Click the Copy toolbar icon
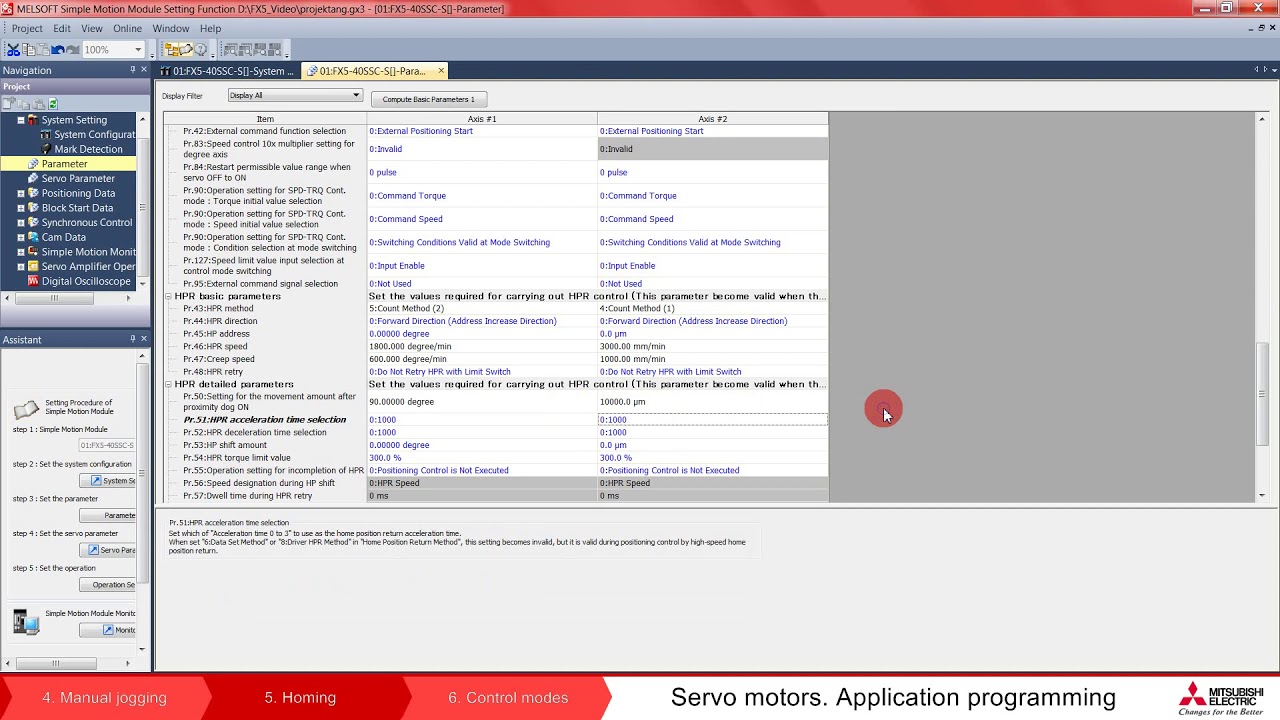 (28, 49)
